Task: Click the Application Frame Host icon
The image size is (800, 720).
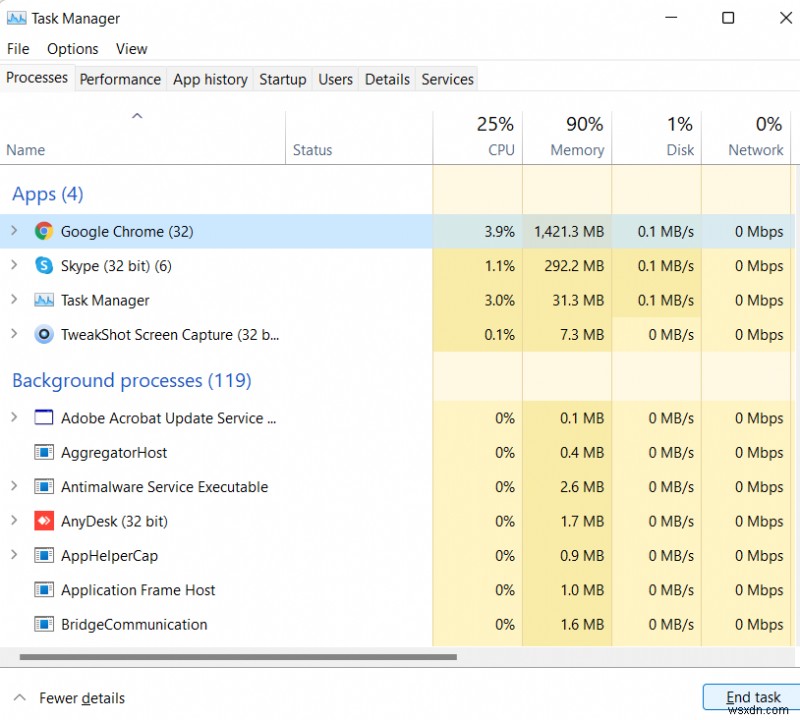Action: tap(44, 590)
